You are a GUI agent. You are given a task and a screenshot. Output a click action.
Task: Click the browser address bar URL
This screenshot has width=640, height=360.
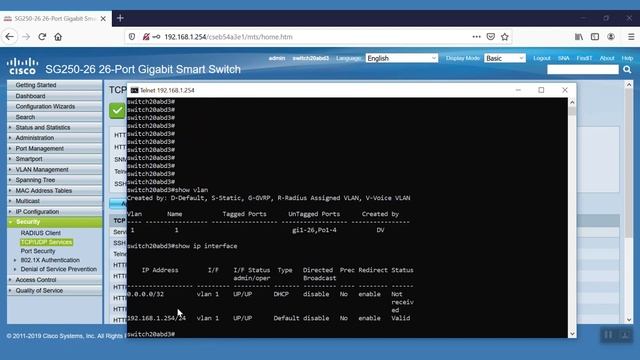coord(228,37)
